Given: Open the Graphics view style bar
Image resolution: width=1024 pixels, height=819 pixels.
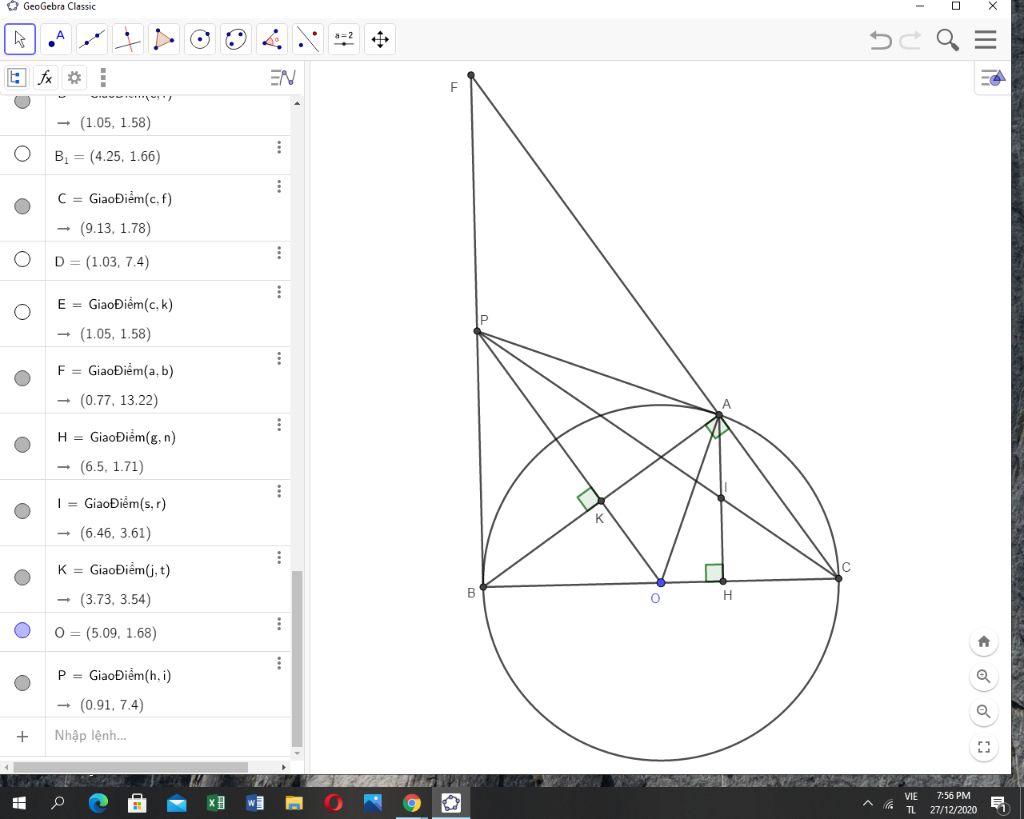Looking at the screenshot, I should point(993,78).
